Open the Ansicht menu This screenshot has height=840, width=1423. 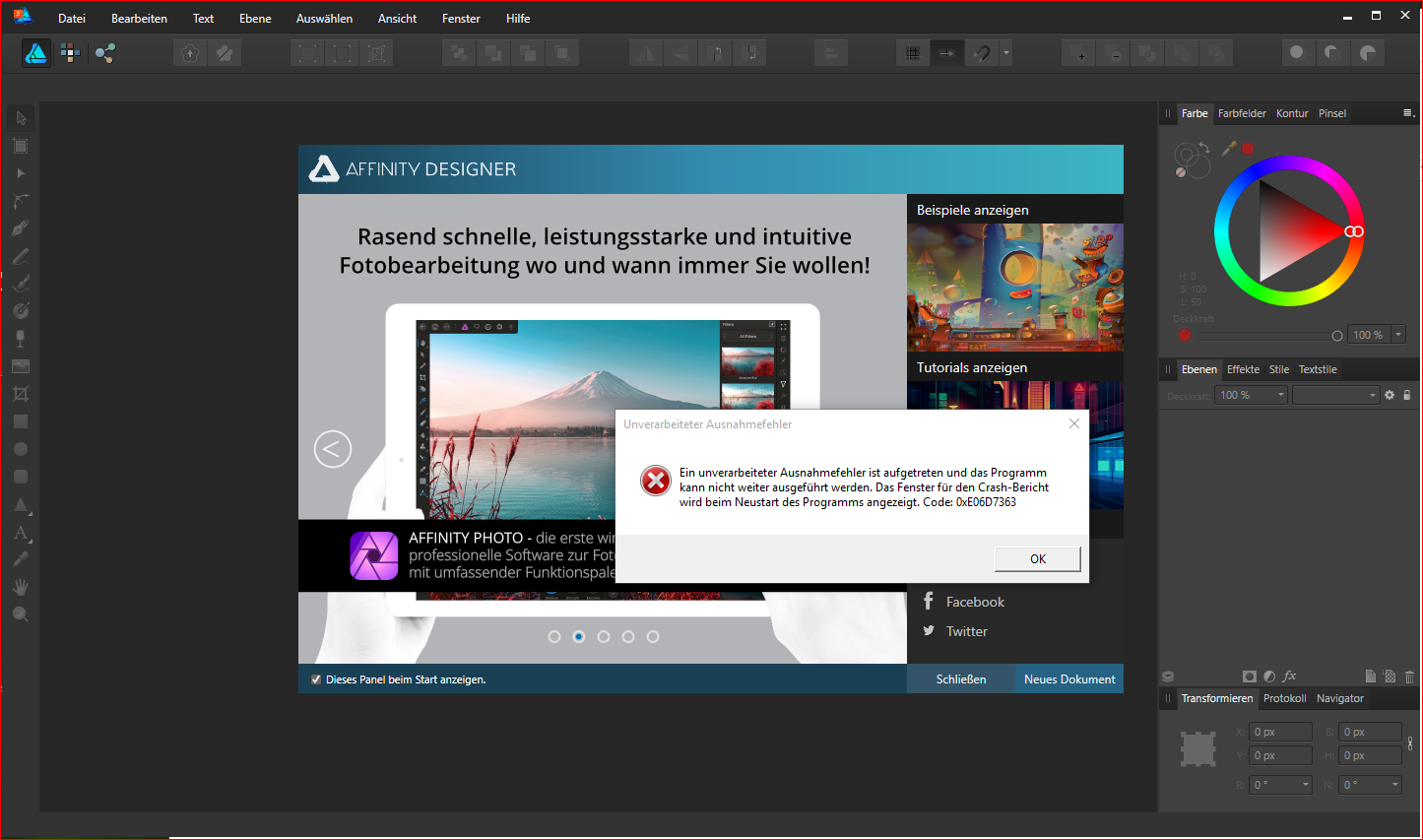tap(397, 19)
